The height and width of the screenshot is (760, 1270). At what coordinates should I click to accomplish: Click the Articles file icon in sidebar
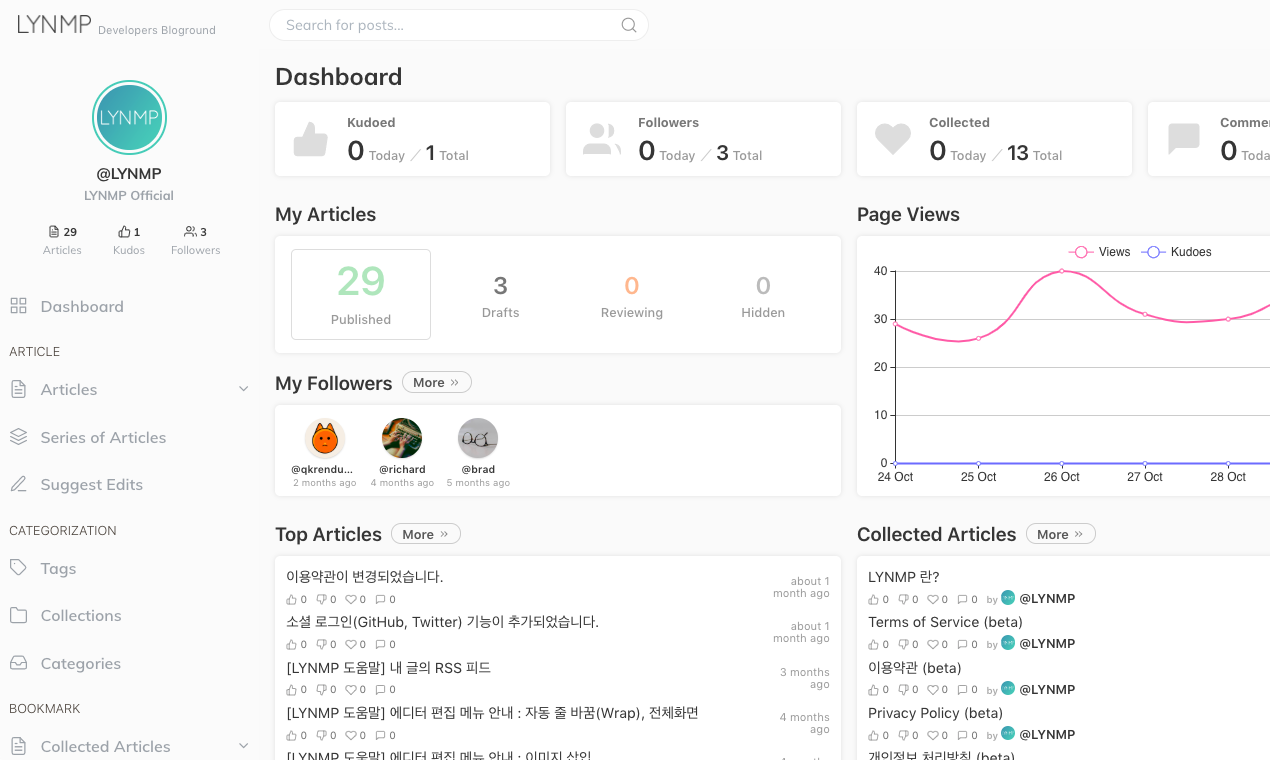tap(18, 389)
